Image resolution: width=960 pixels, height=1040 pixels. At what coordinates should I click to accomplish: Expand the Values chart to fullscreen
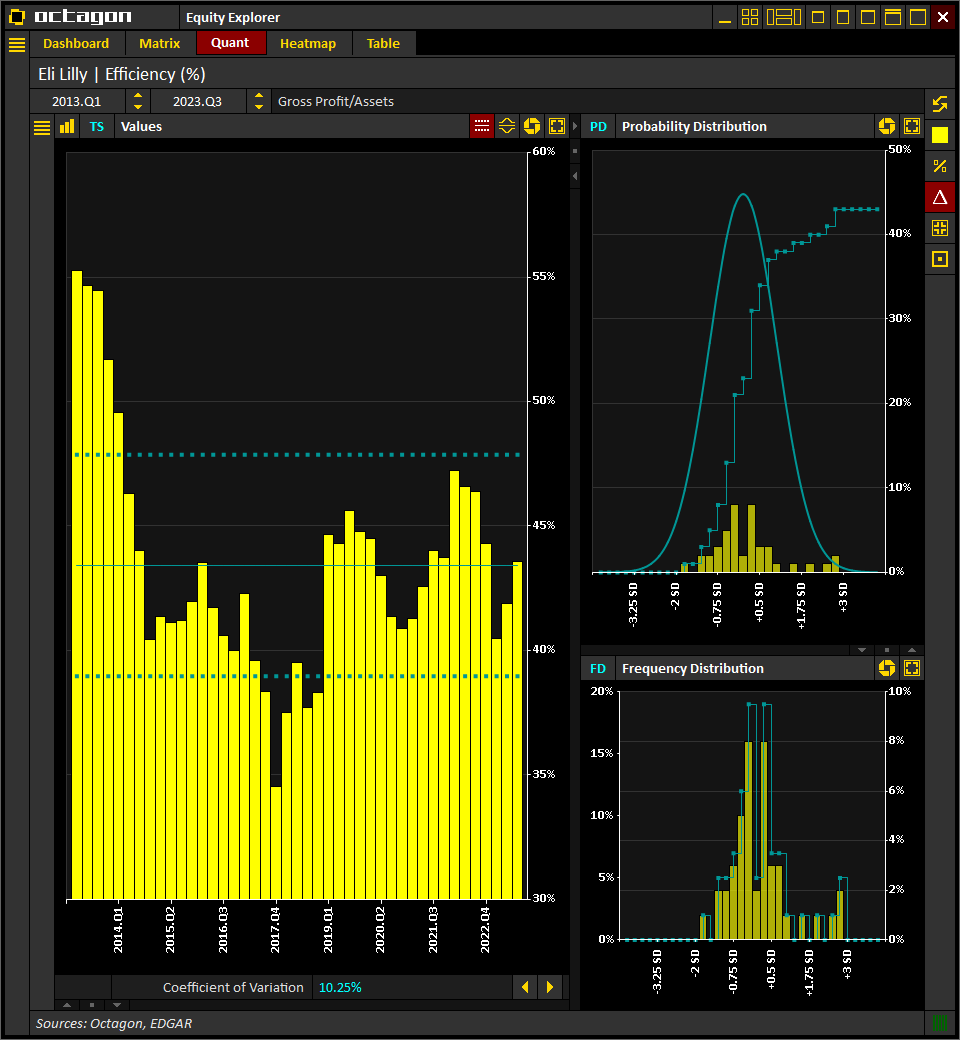pyautogui.click(x=557, y=126)
